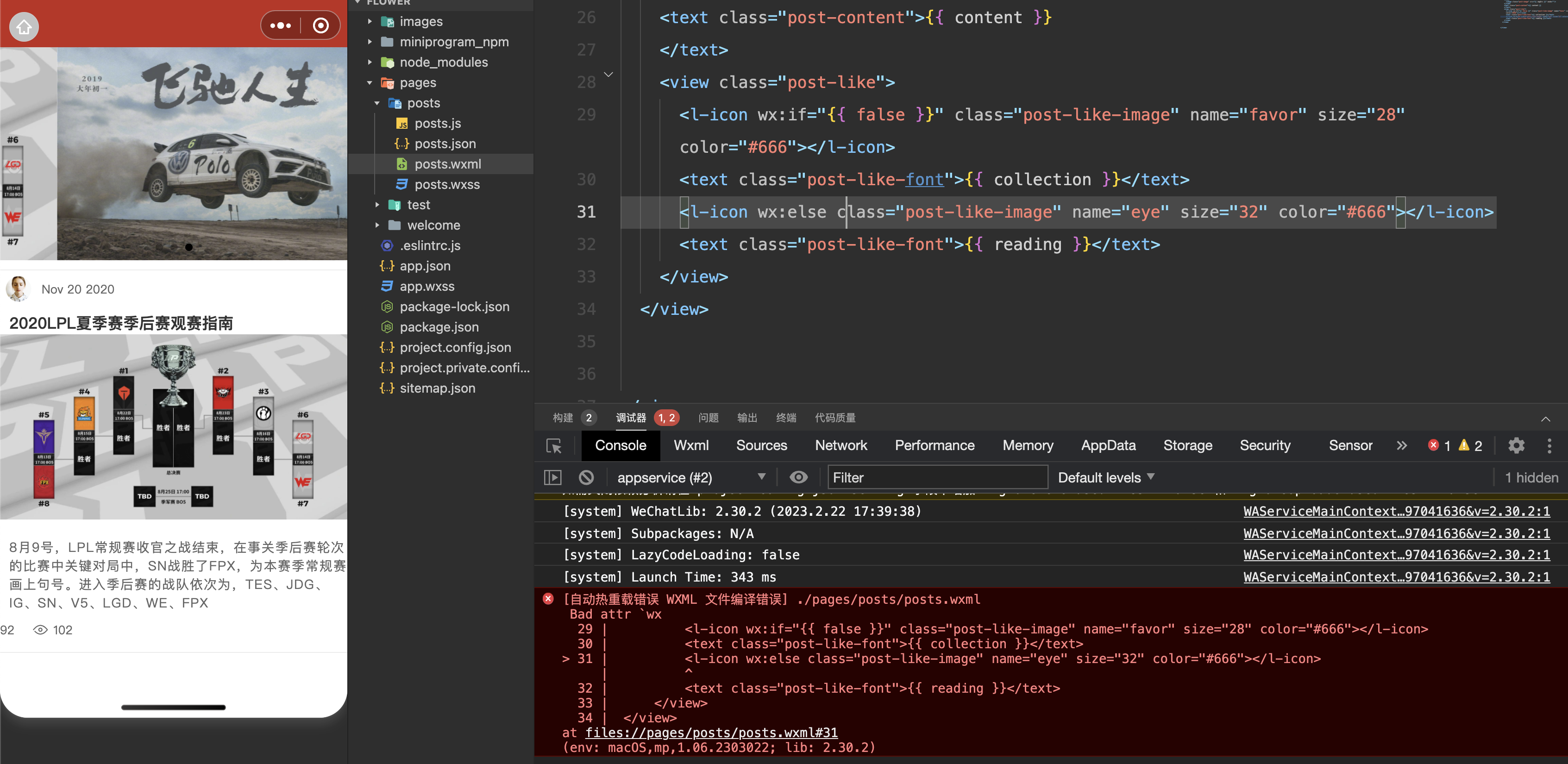Click the pause script execution icon
The width and height of the screenshot is (1568, 764).
point(554,476)
